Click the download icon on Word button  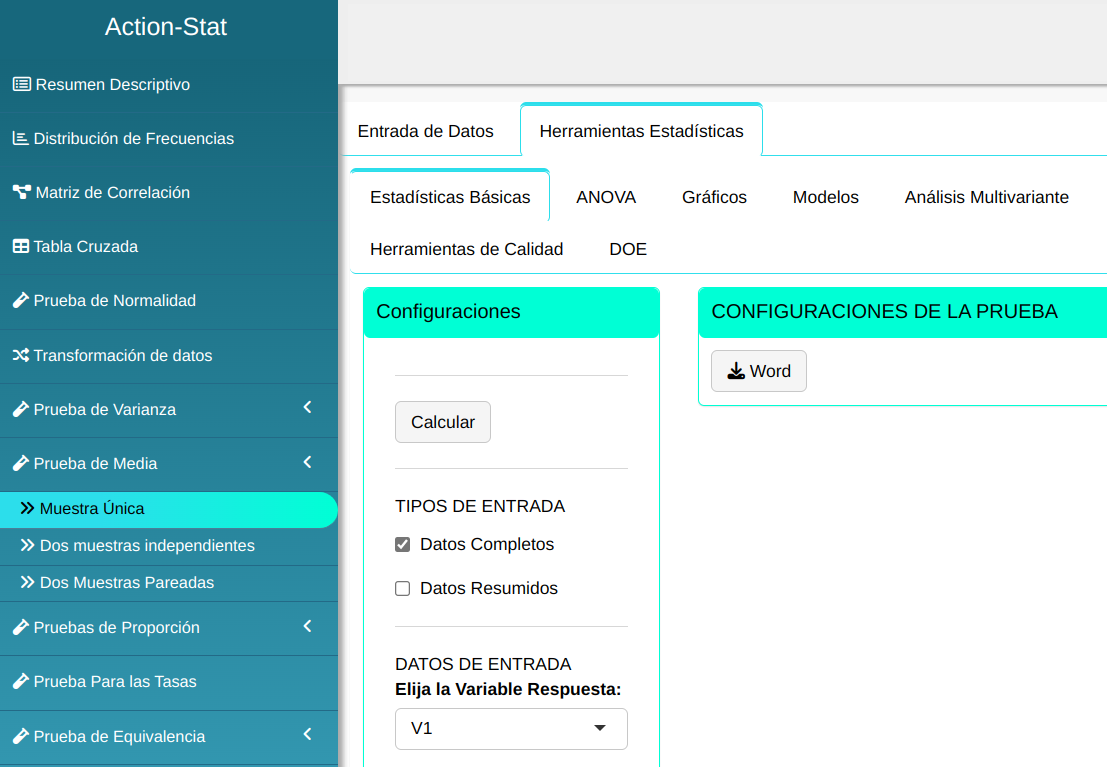(x=736, y=371)
